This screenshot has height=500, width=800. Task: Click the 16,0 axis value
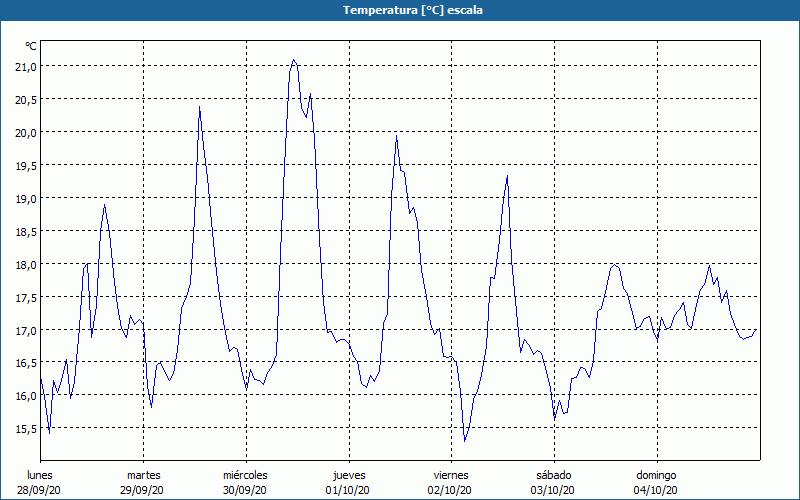click(x=26, y=396)
